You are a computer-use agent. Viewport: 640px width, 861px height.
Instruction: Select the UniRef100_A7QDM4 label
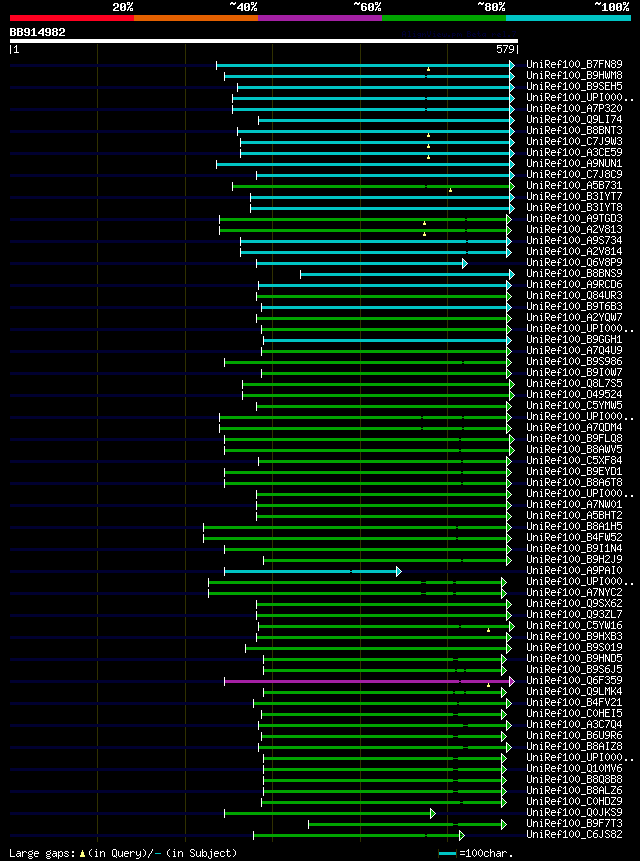(574, 427)
